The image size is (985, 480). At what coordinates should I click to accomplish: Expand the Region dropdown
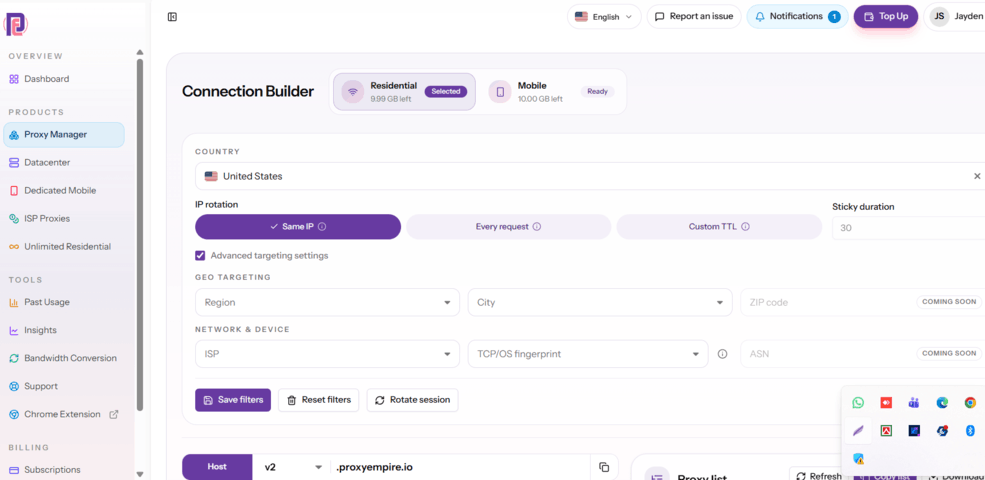coord(327,302)
